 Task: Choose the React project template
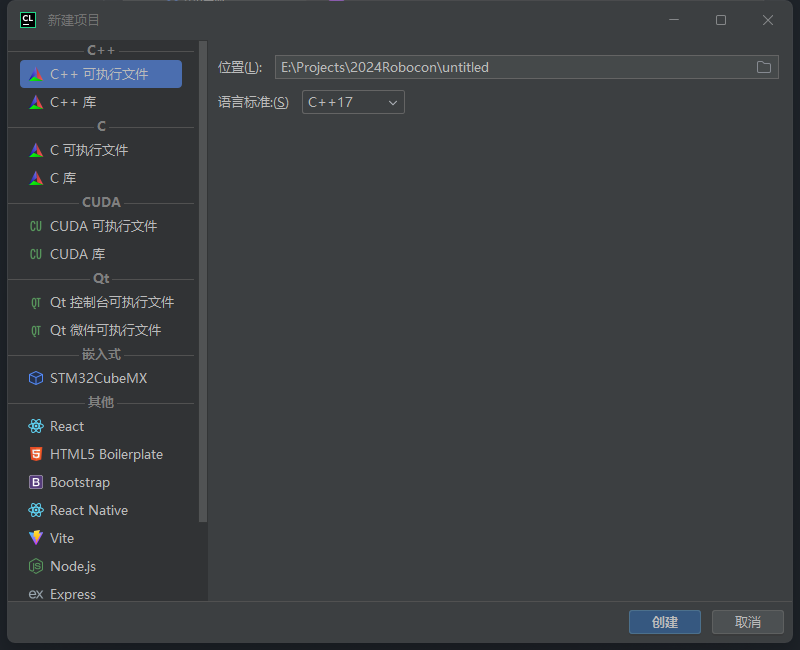pyautogui.click(x=67, y=426)
